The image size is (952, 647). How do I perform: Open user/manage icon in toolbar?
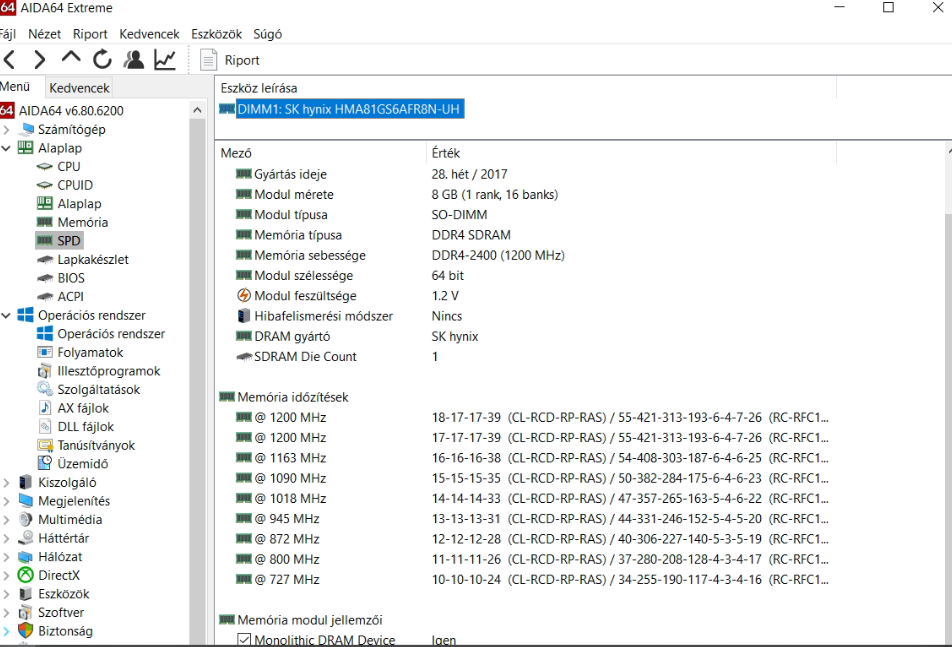[x=134, y=59]
